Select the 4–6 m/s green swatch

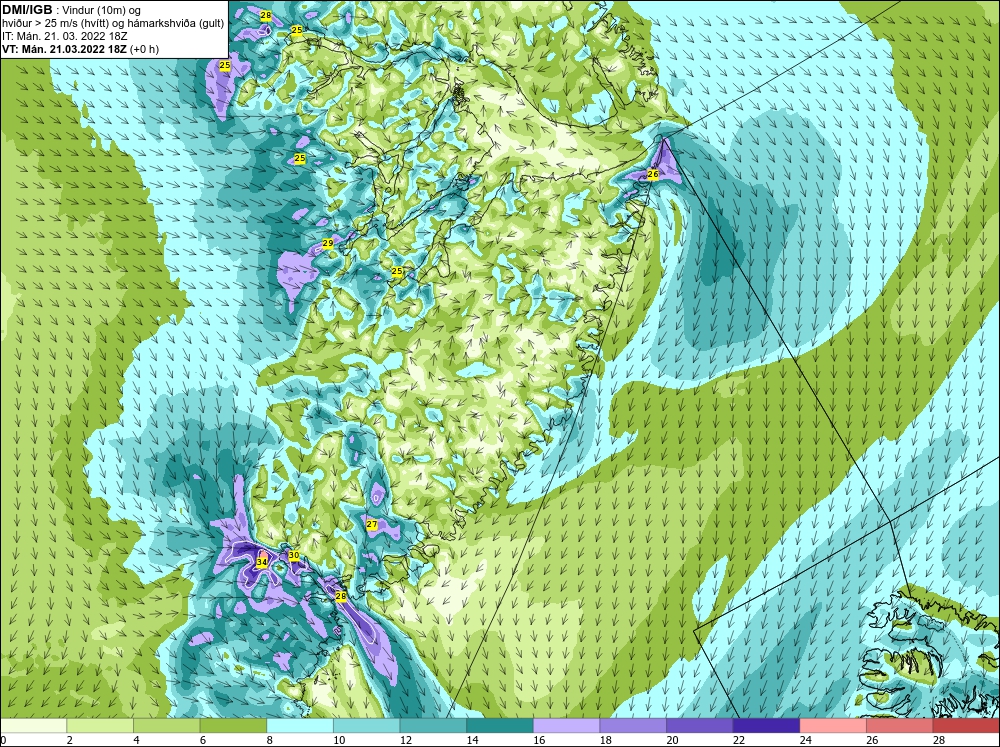(x=166, y=725)
